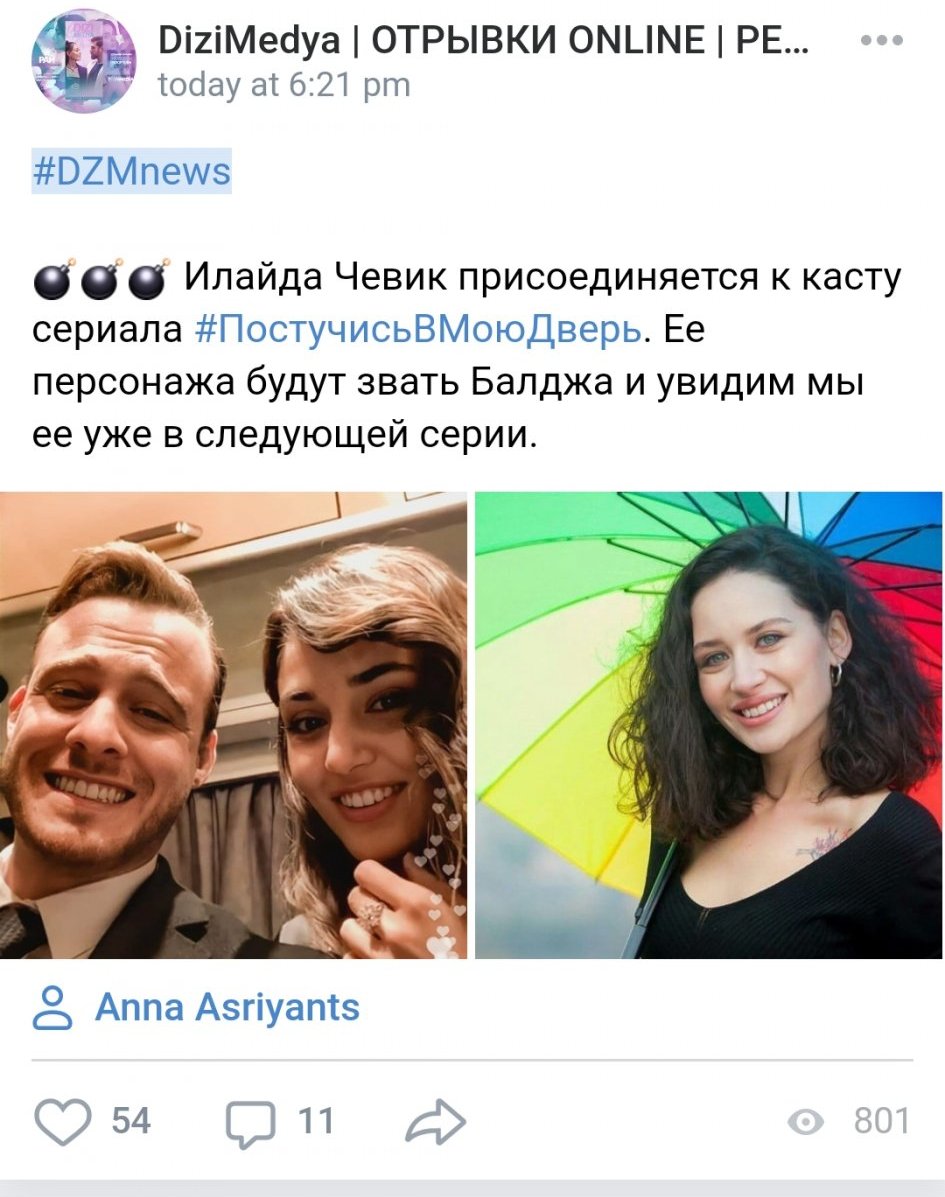The height and width of the screenshot is (1197, 945).
Task: Open the rainbow umbrella photo
Action: [708, 725]
